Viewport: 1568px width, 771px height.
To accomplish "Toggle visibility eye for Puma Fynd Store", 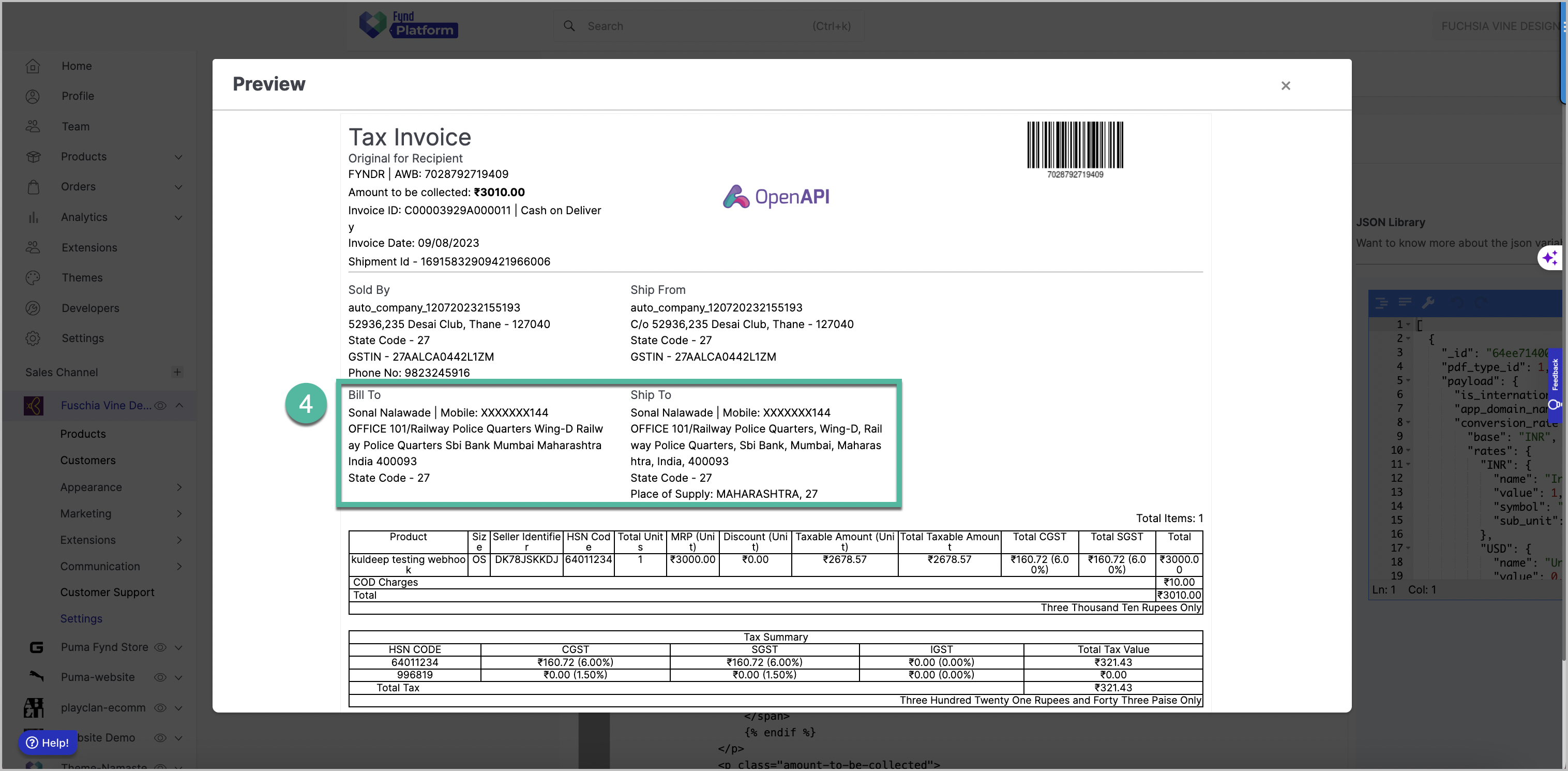I will click(x=160, y=647).
